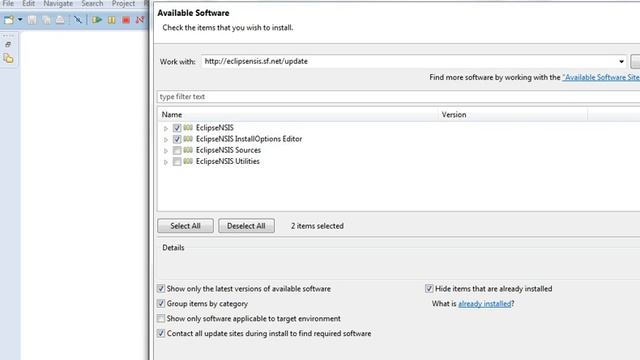
Task: Open the Project menu
Action: coord(123,4)
